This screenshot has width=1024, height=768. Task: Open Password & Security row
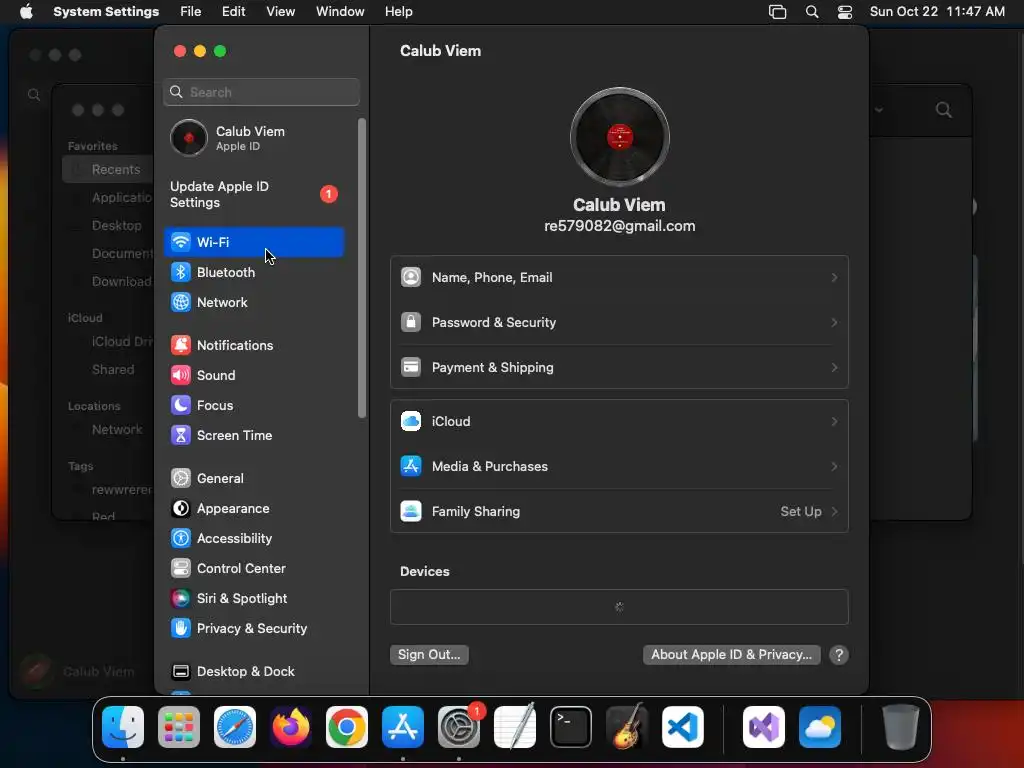619,323
